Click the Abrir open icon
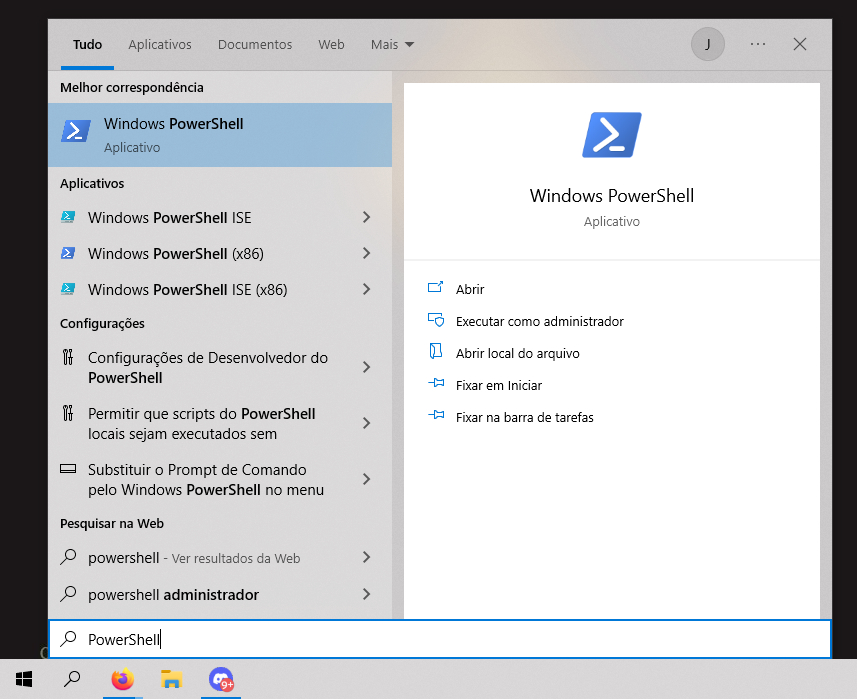Screen dimensions: 857x699 (436, 287)
